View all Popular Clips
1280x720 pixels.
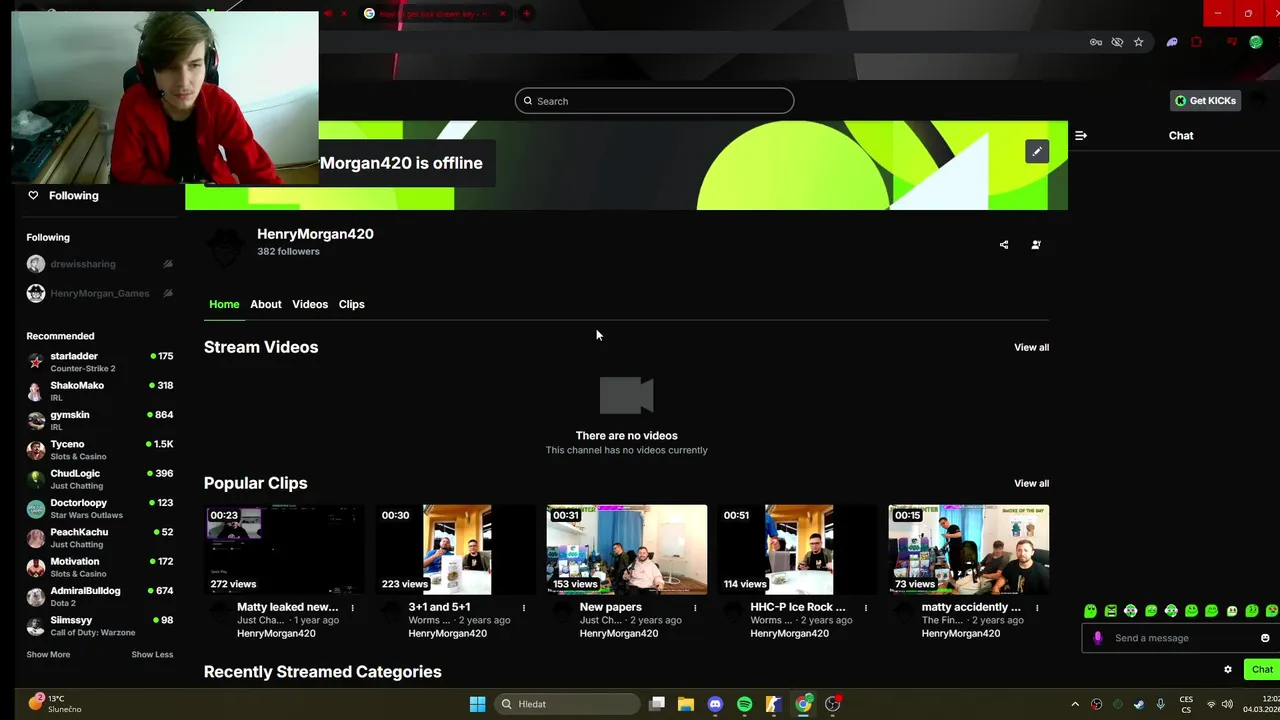[1031, 483]
